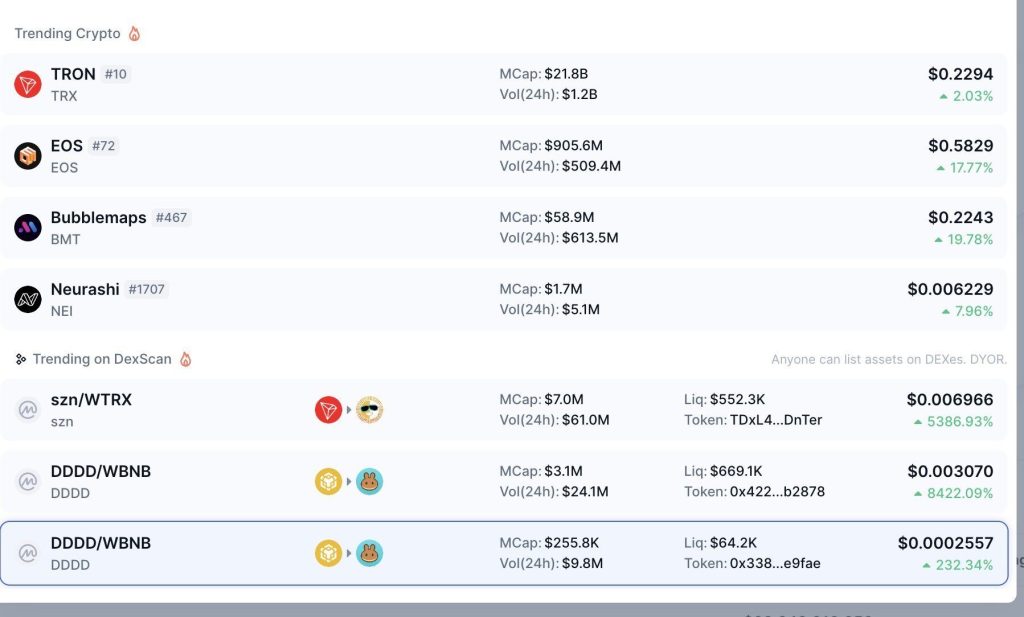
Task: Click the TRON price $0.2294
Action: (960, 74)
